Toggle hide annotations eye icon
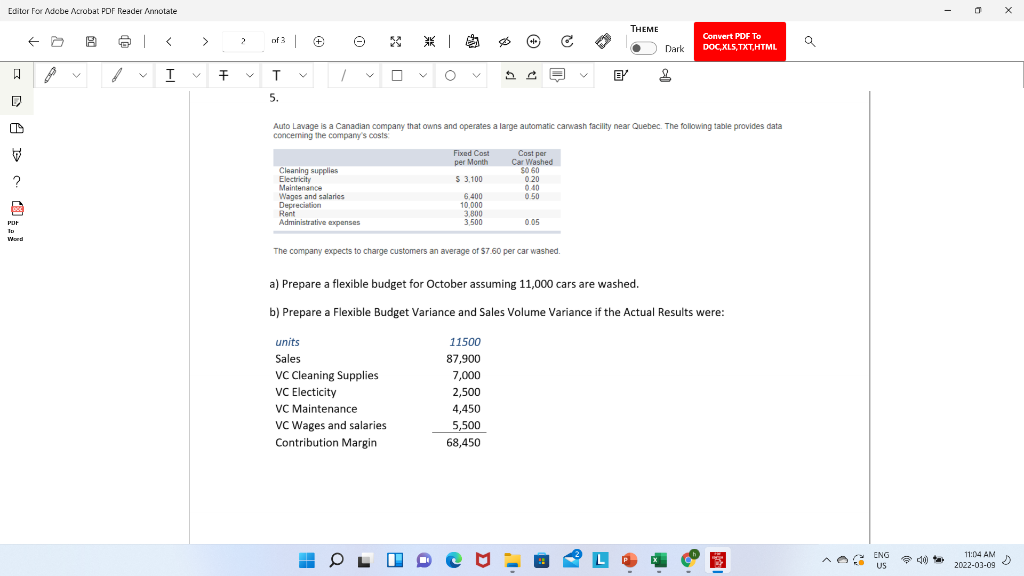 (504, 41)
